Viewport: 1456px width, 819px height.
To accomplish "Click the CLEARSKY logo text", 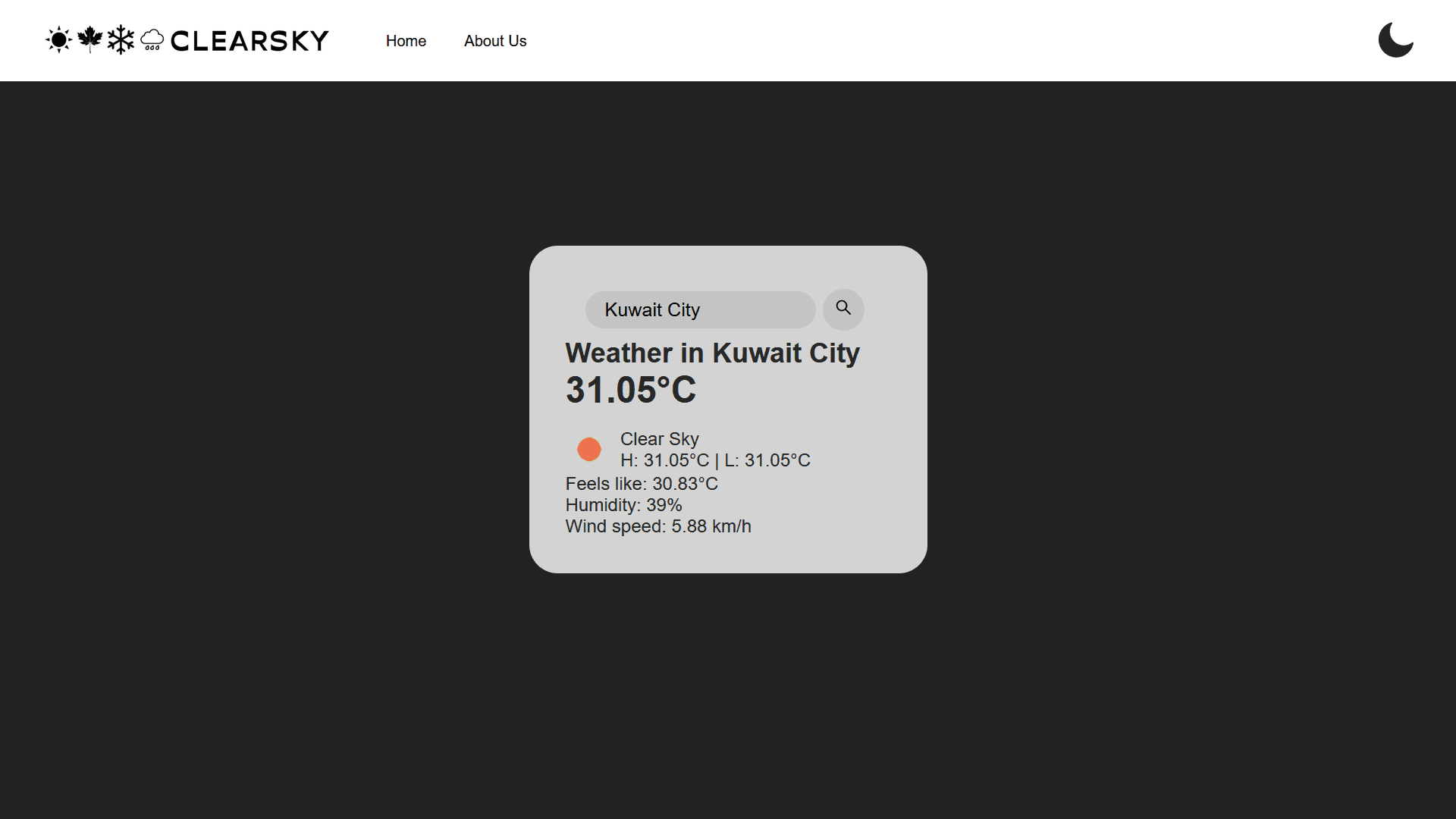I will tap(249, 41).
